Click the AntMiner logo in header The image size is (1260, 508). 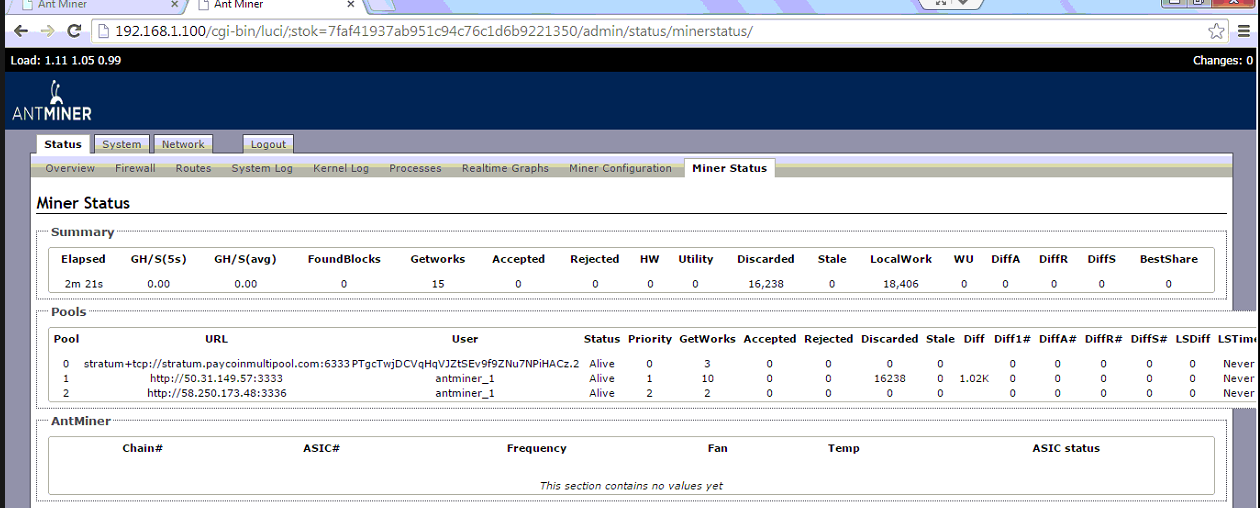coord(52,101)
